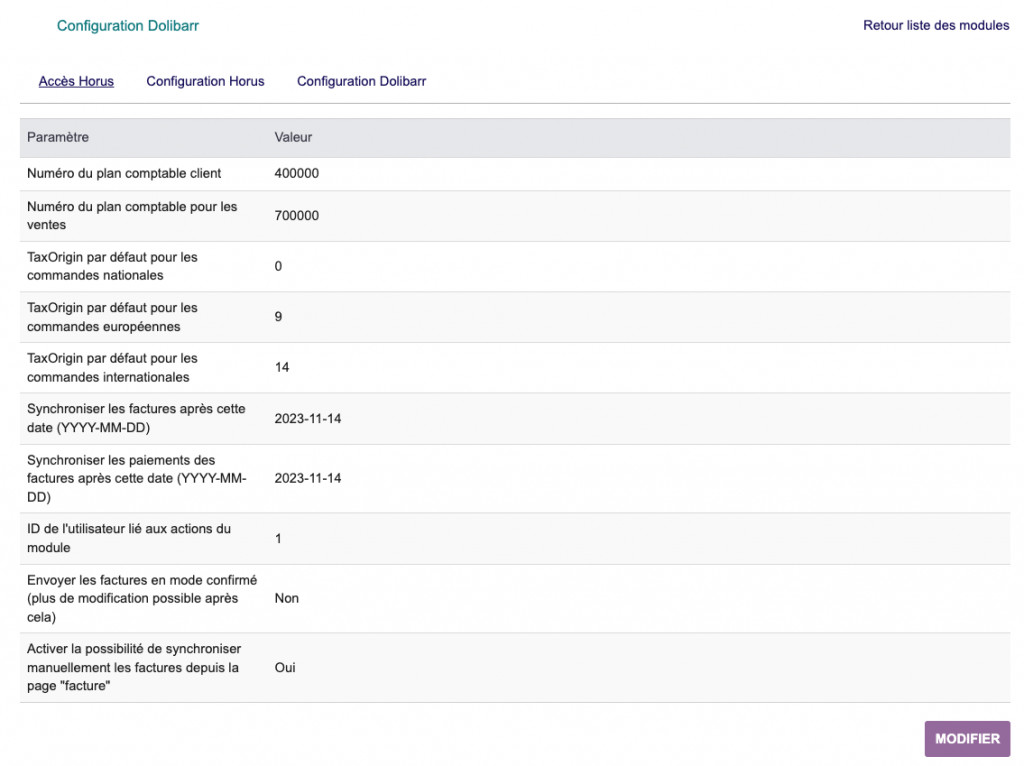
Task: Click the Paramètre column header
Action: click(58, 137)
